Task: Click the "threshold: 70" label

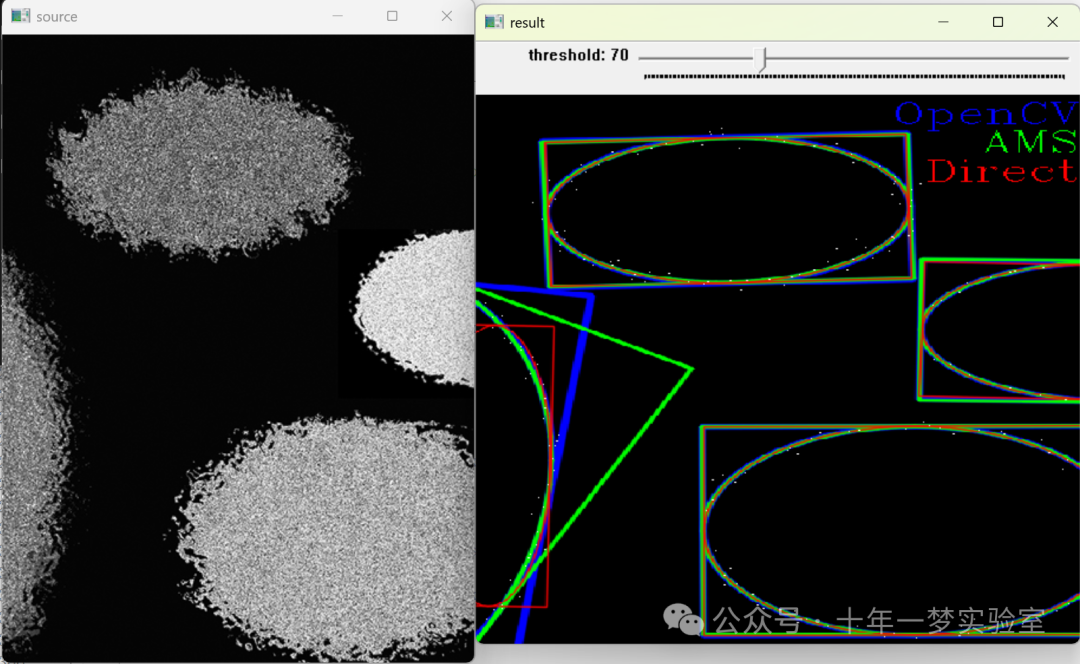Action: click(578, 55)
